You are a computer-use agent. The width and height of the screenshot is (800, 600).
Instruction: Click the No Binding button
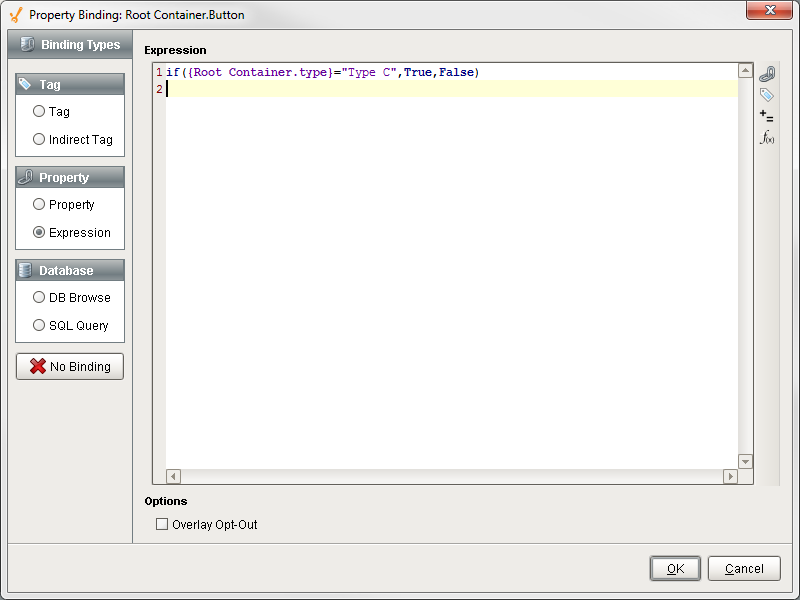[x=69, y=366]
